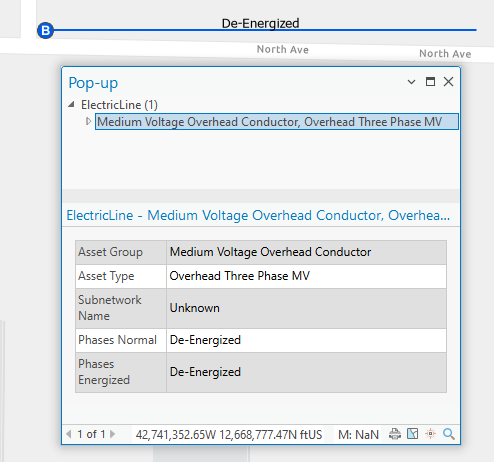The height and width of the screenshot is (462, 494).
Task: Go to previous pop-up record arrow
Action: (69, 434)
